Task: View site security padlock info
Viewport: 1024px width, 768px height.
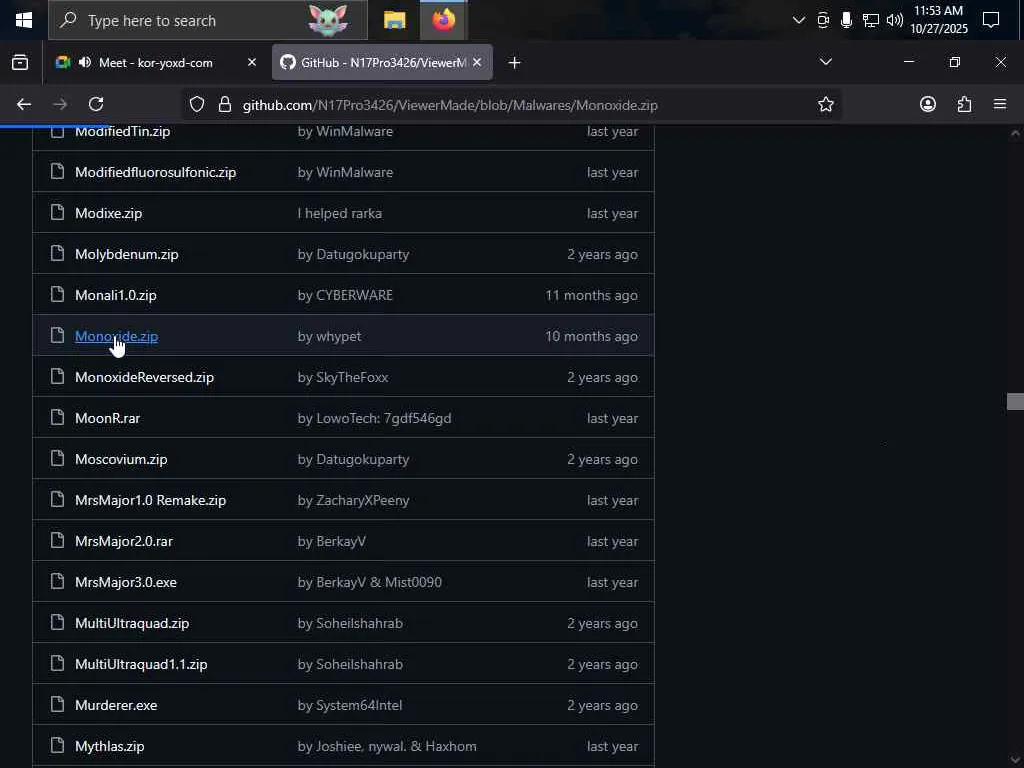Action: [225, 104]
